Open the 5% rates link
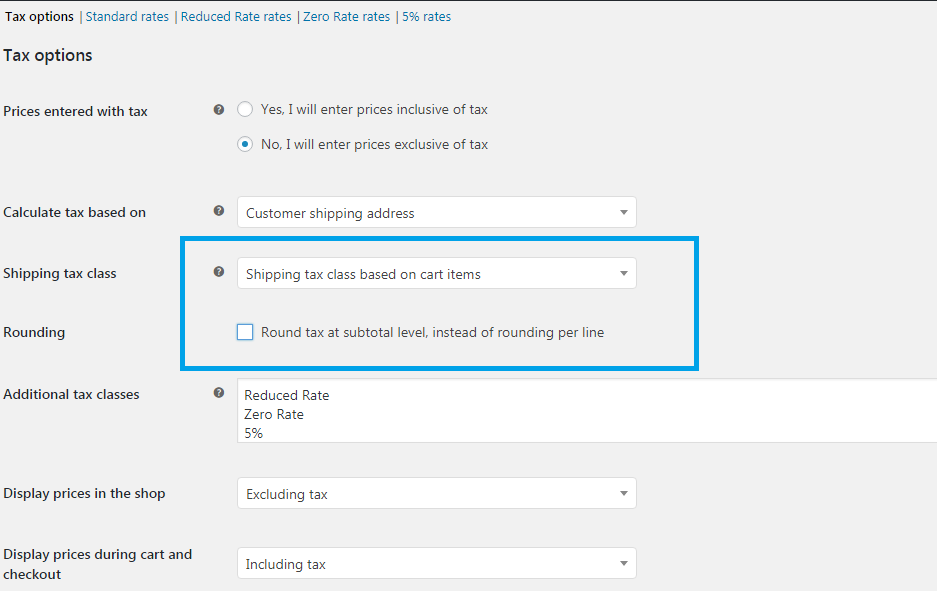Screen dimensions: 937x591 click(x=427, y=17)
